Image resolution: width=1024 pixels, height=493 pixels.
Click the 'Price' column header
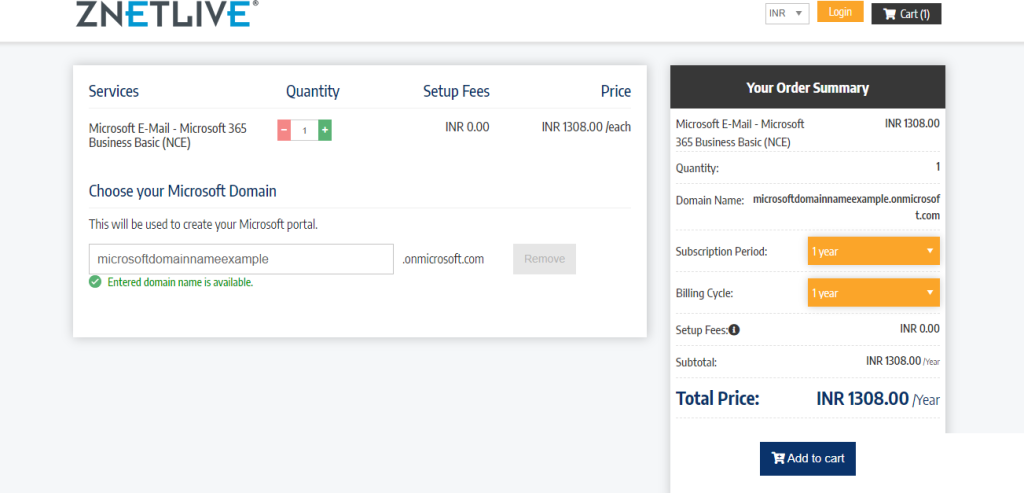click(x=616, y=91)
